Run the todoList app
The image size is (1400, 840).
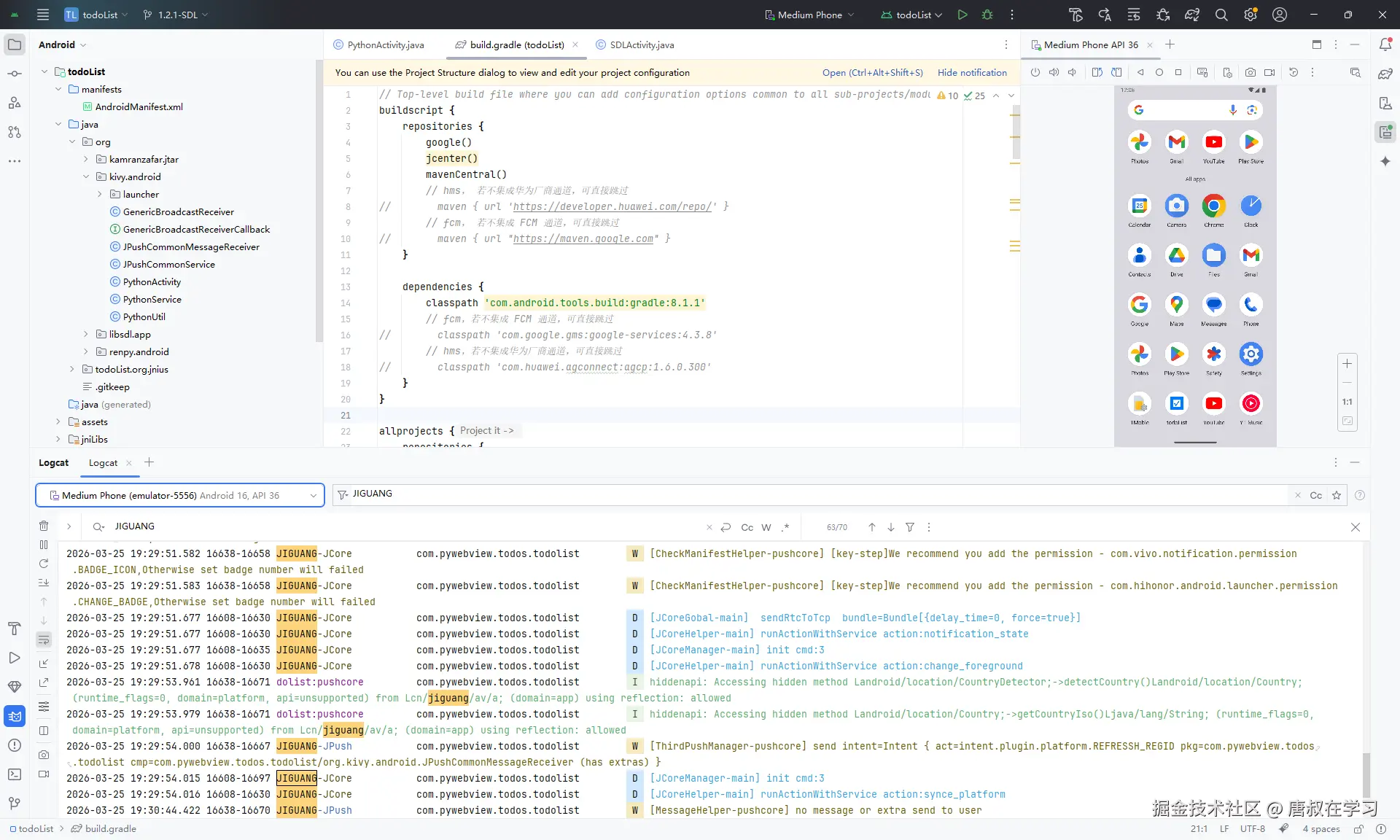962,15
